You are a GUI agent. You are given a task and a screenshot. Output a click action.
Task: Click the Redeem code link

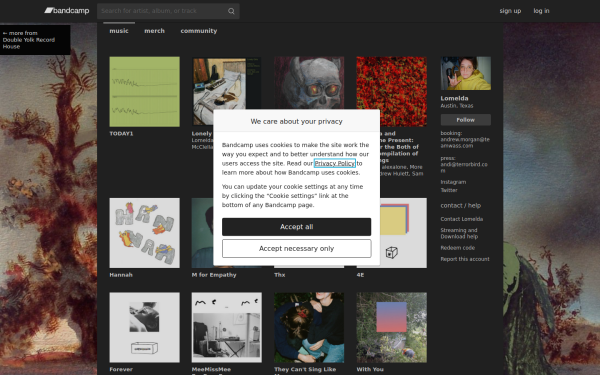click(x=458, y=248)
